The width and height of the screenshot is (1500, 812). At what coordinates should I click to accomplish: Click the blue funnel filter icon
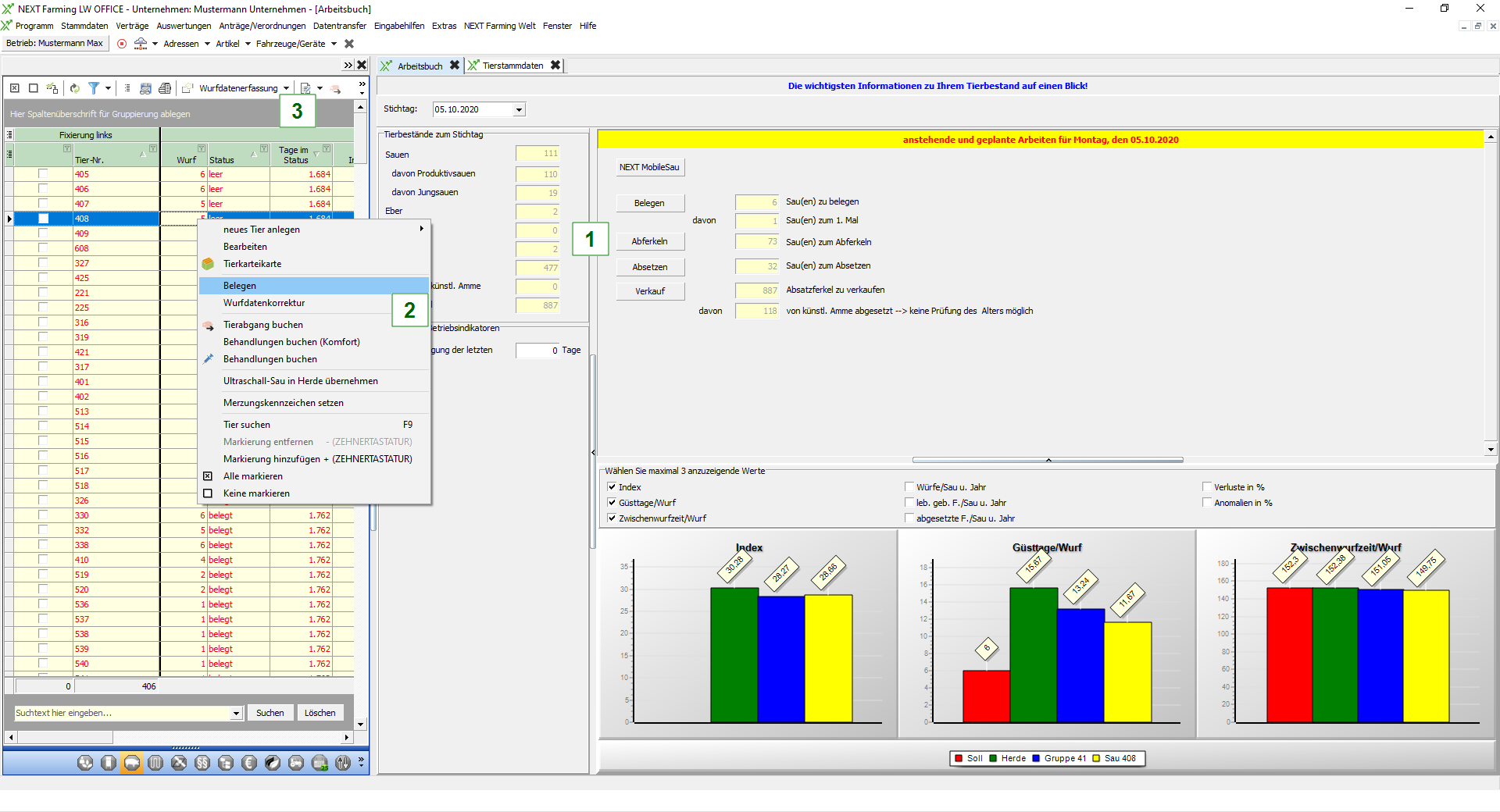coord(94,88)
